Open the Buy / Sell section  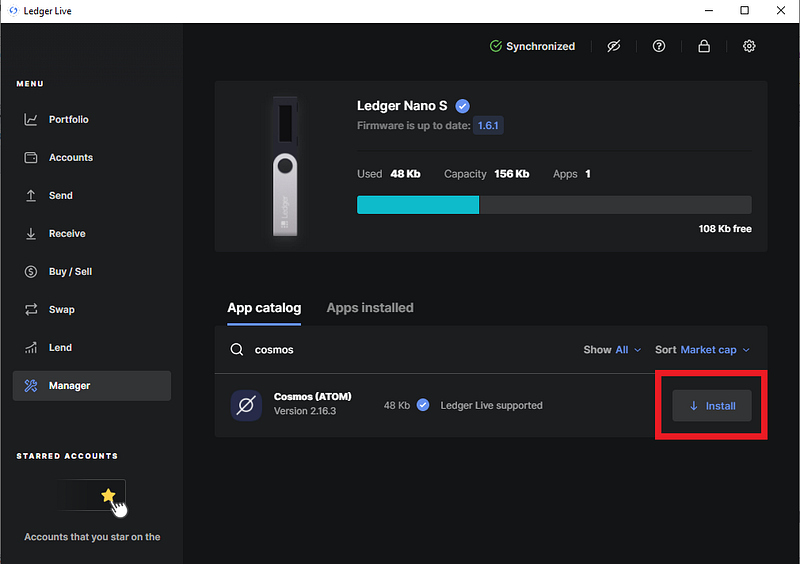pyautogui.click(x=92, y=272)
